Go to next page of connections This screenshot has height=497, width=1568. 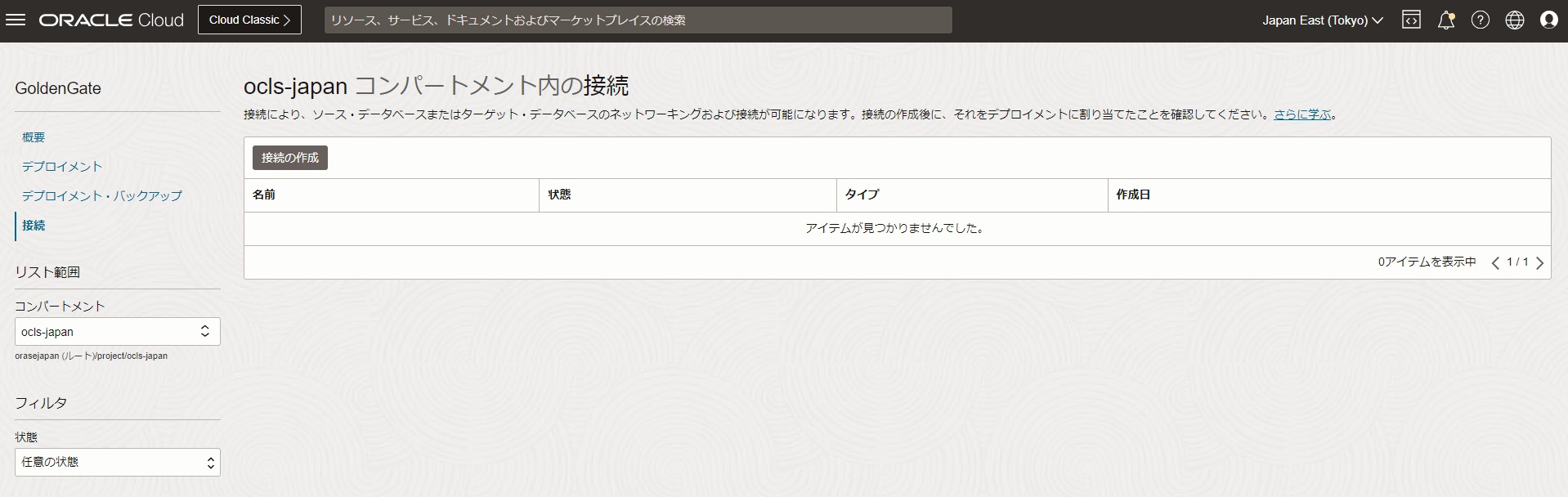point(1539,262)
